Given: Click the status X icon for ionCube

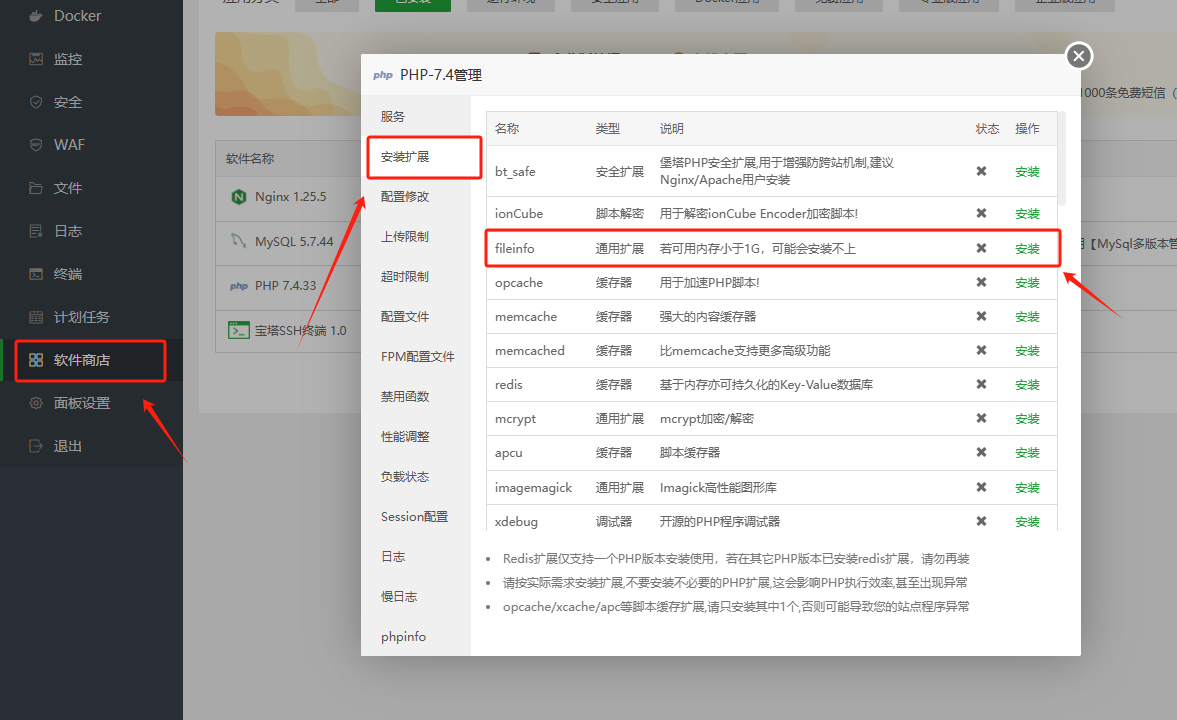Looking at the screenshot, I should pos(981,213).
